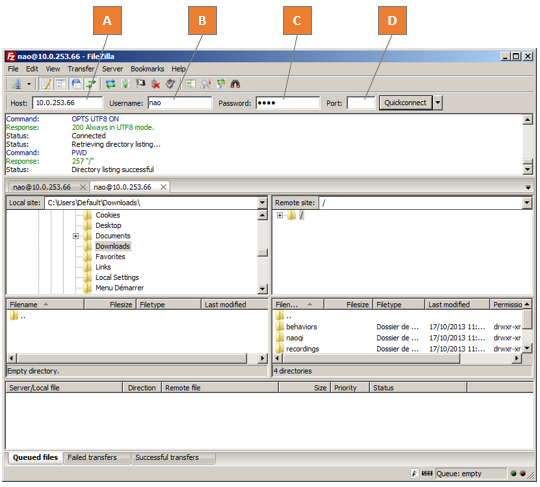Switch to the Queued files tab
The height and width of the screenshot is (487, 540).
click(x=35, y=457)
